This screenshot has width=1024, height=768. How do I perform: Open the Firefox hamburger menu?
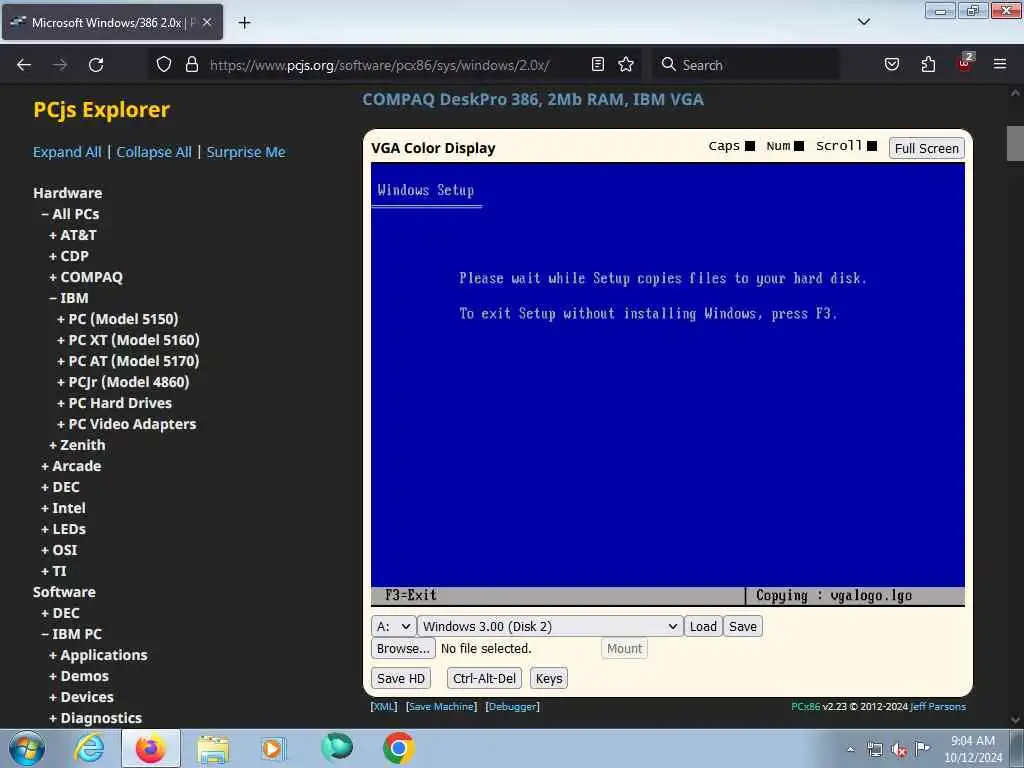(1000, 64)
